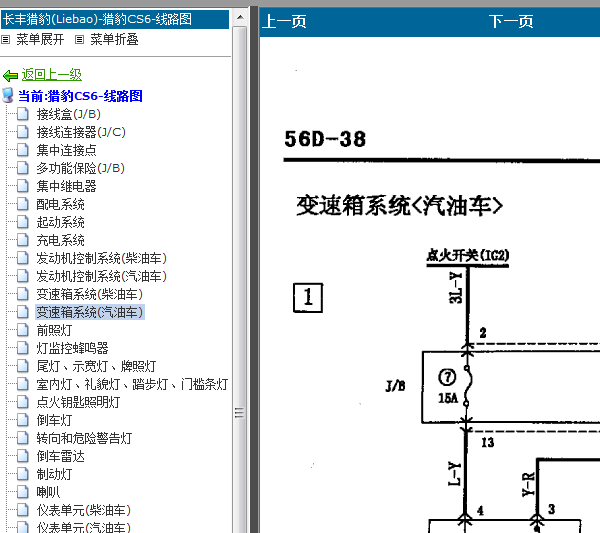Click the page icon beside 灯监控蜂鸣器

[x=23, y=348]
